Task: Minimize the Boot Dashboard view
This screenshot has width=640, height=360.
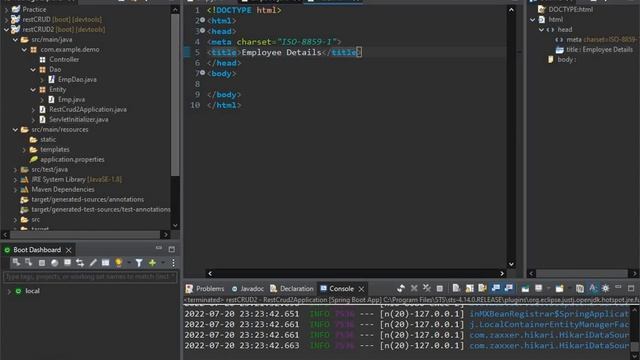Action: 159,249
